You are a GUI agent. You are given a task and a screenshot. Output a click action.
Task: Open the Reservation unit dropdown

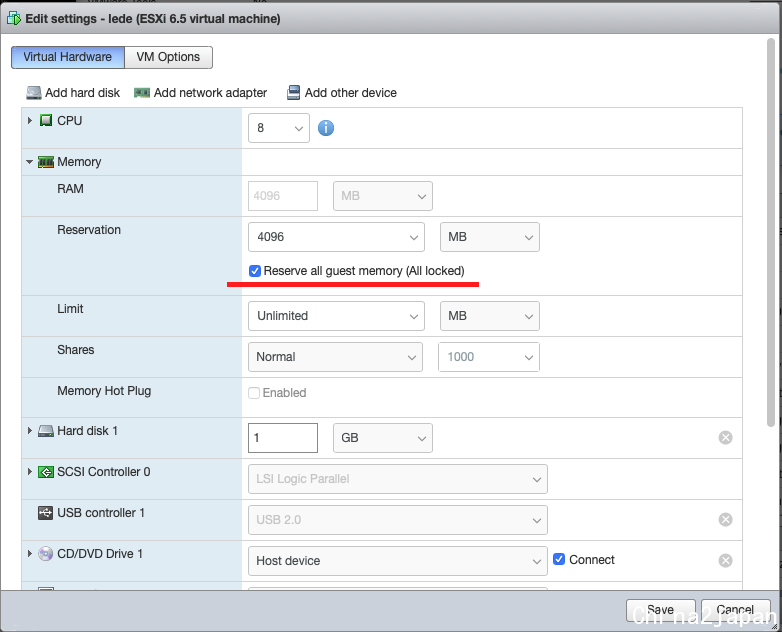490,237
